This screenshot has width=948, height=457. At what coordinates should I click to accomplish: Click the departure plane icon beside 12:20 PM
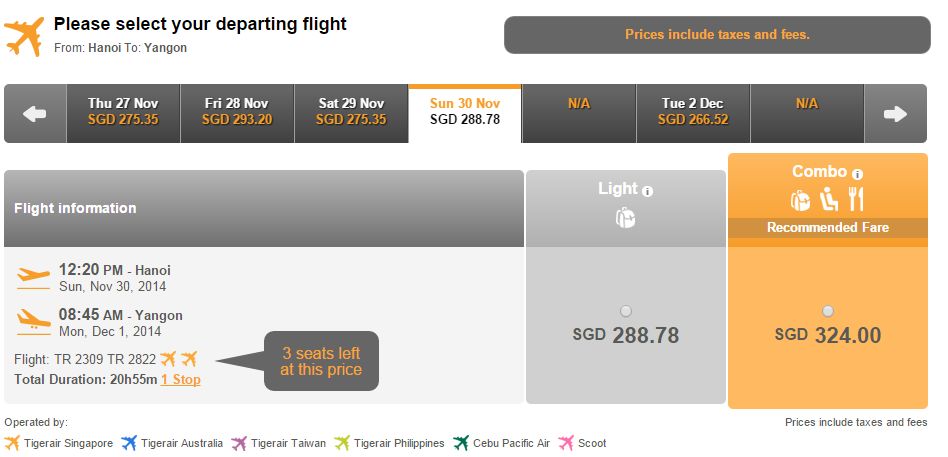point(33,278)
